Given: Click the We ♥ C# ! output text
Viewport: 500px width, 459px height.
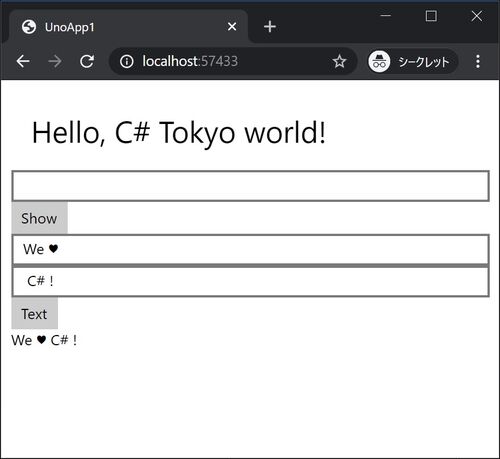Looking at the screenshot, I should [x=44, y=340].
